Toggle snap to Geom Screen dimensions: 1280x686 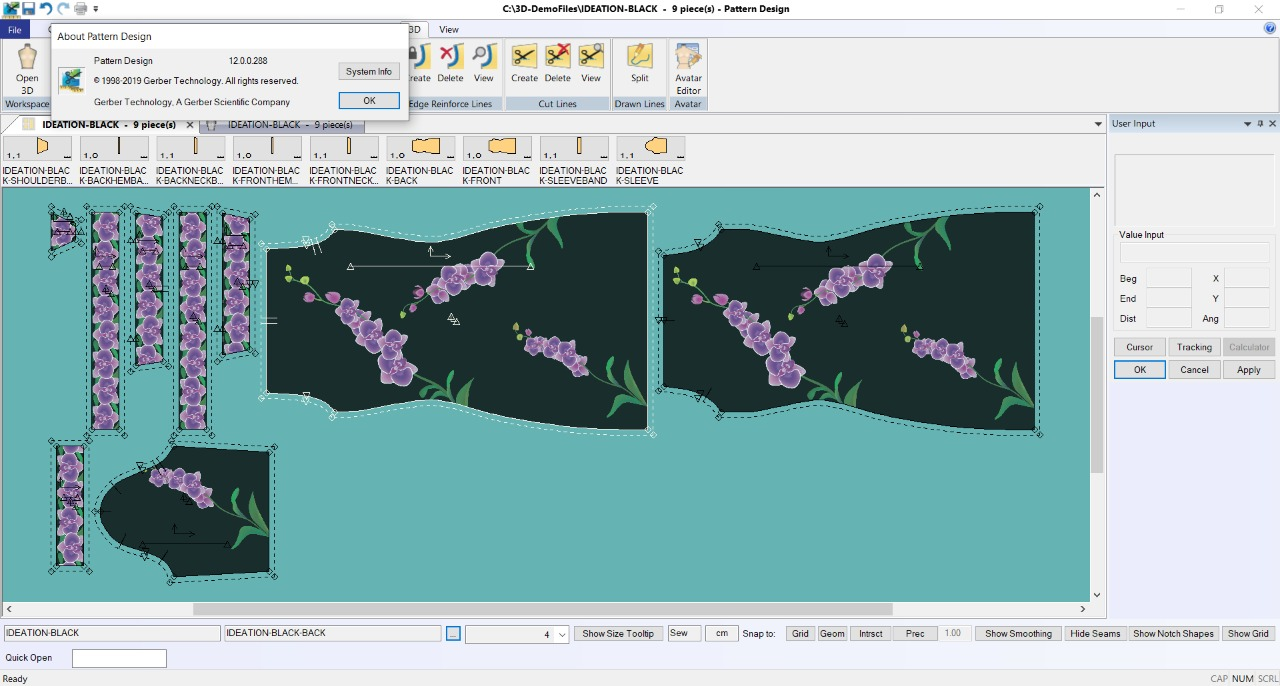tap(832, 634)
